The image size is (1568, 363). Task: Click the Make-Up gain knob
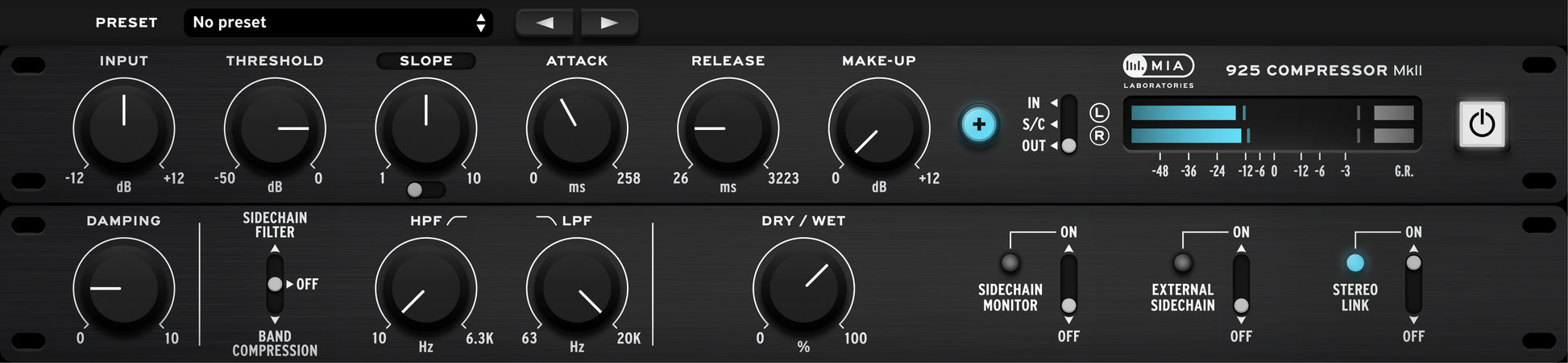[879, 128]
